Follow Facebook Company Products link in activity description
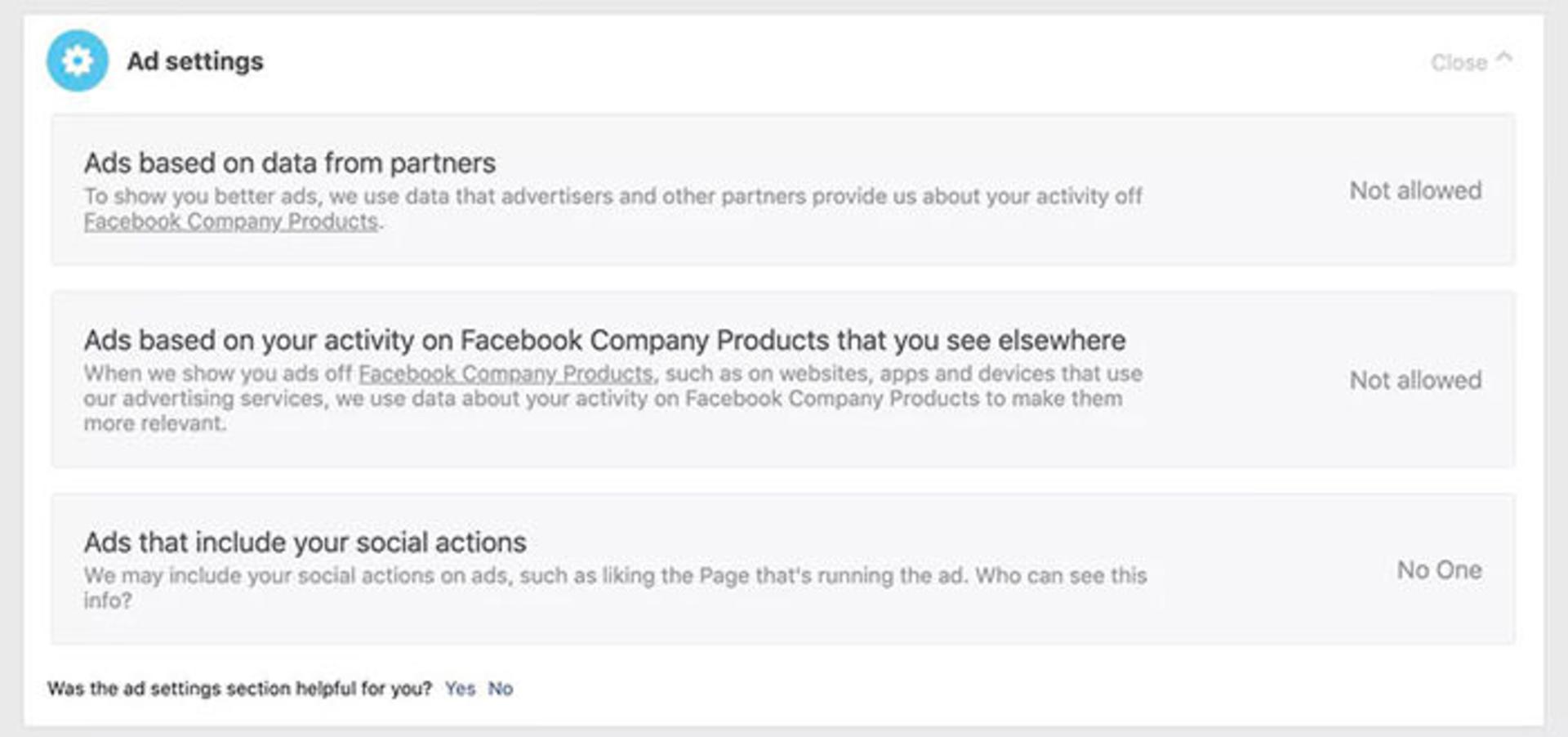This screenshot has height=737, width=1568. pyautogui.click(x=506, y=373)
